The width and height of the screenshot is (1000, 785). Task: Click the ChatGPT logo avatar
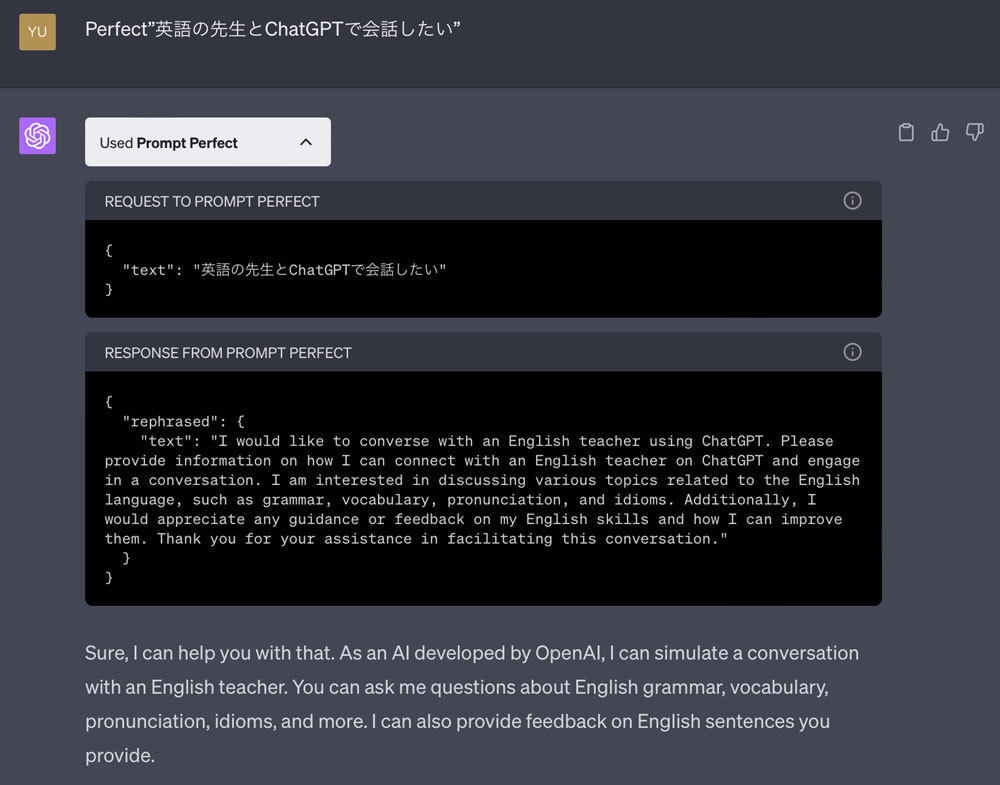[38, 136]
